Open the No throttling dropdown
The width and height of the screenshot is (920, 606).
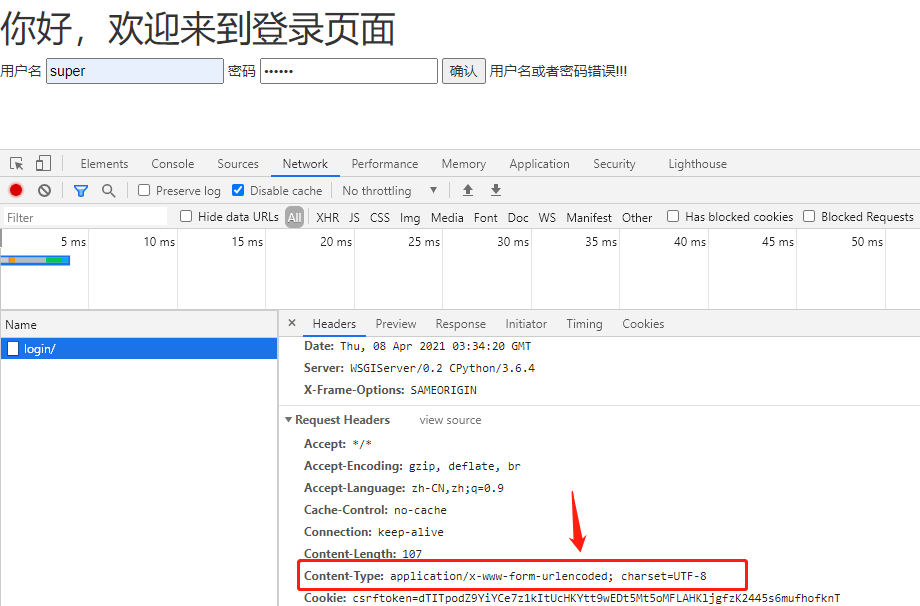pos(390,191)
